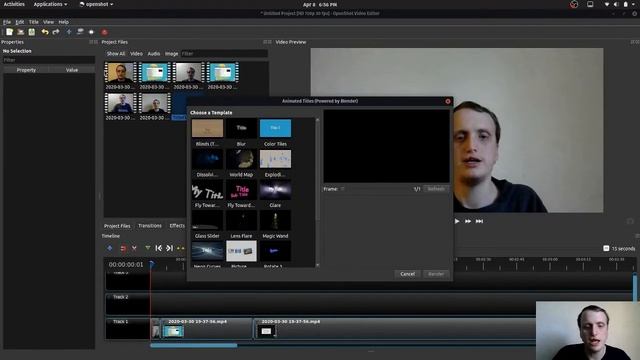Viewport: 640px width, 360px height.
Task: Click the timeline horizontal scrollbar
Action: coord(194,346)
